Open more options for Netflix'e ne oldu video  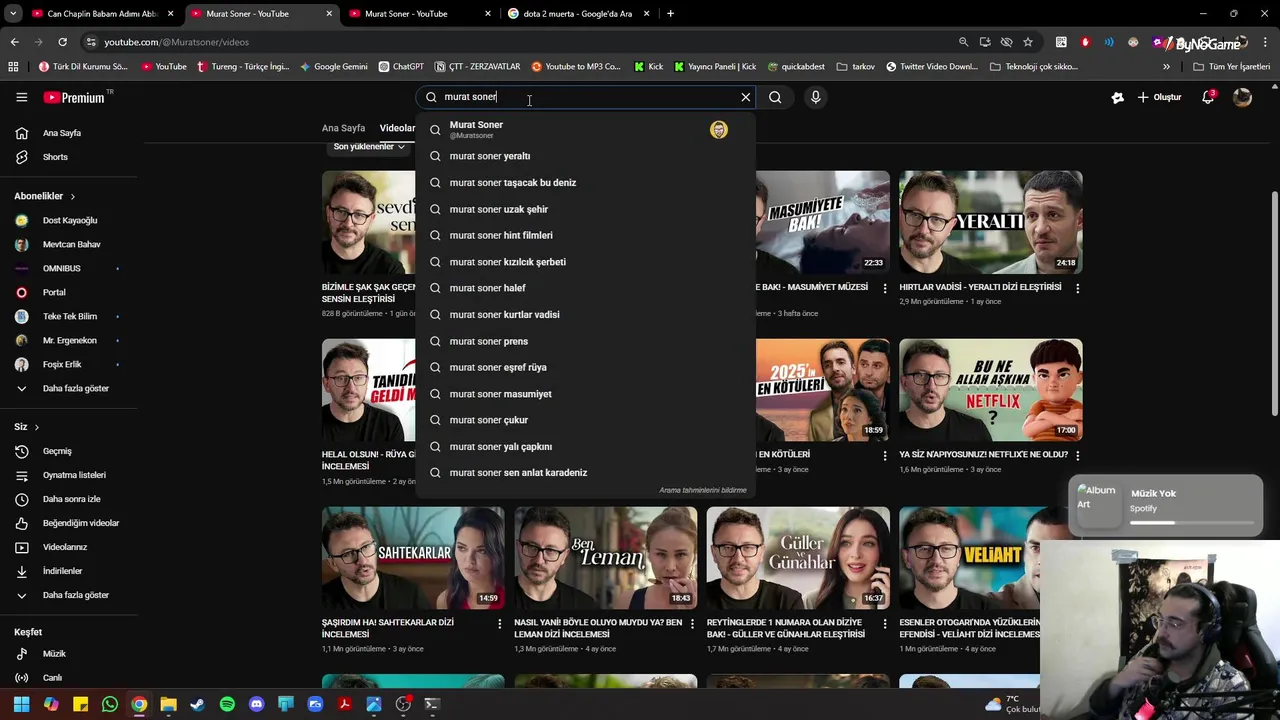(1077, 455)
